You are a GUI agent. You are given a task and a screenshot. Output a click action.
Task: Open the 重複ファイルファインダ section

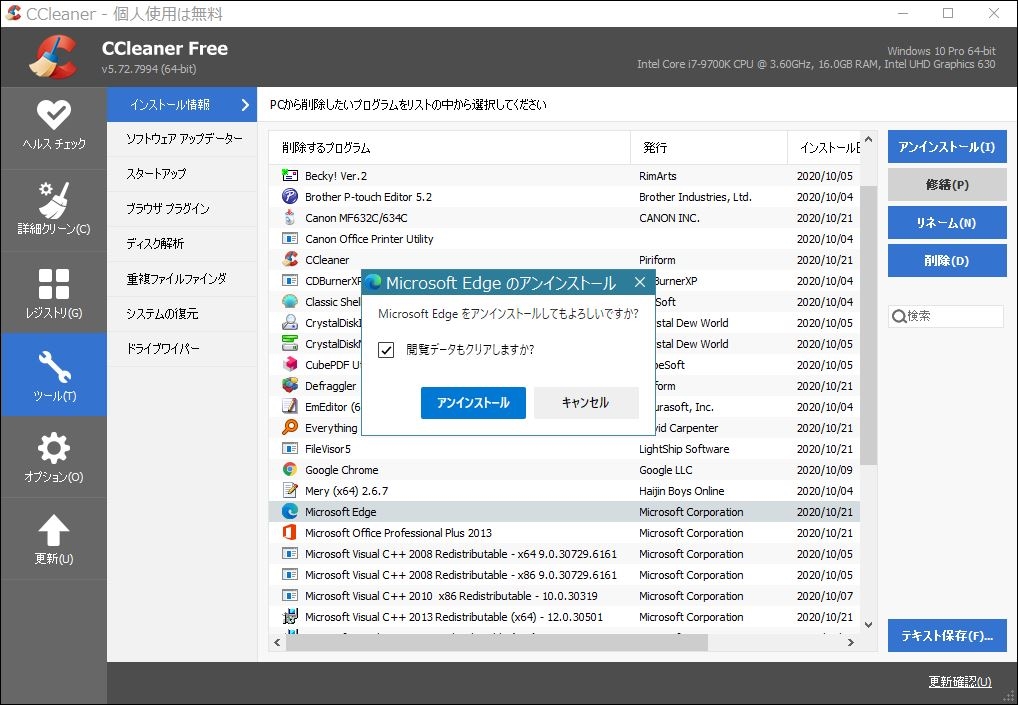click(x=182, y=279)
